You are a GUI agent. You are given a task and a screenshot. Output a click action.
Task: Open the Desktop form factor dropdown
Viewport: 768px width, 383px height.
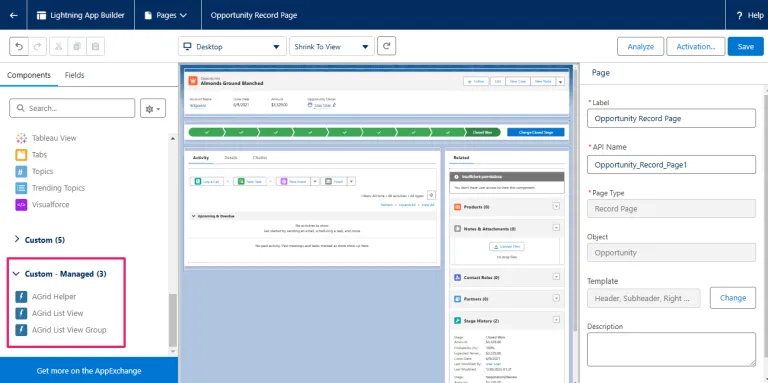pos(232,47)
